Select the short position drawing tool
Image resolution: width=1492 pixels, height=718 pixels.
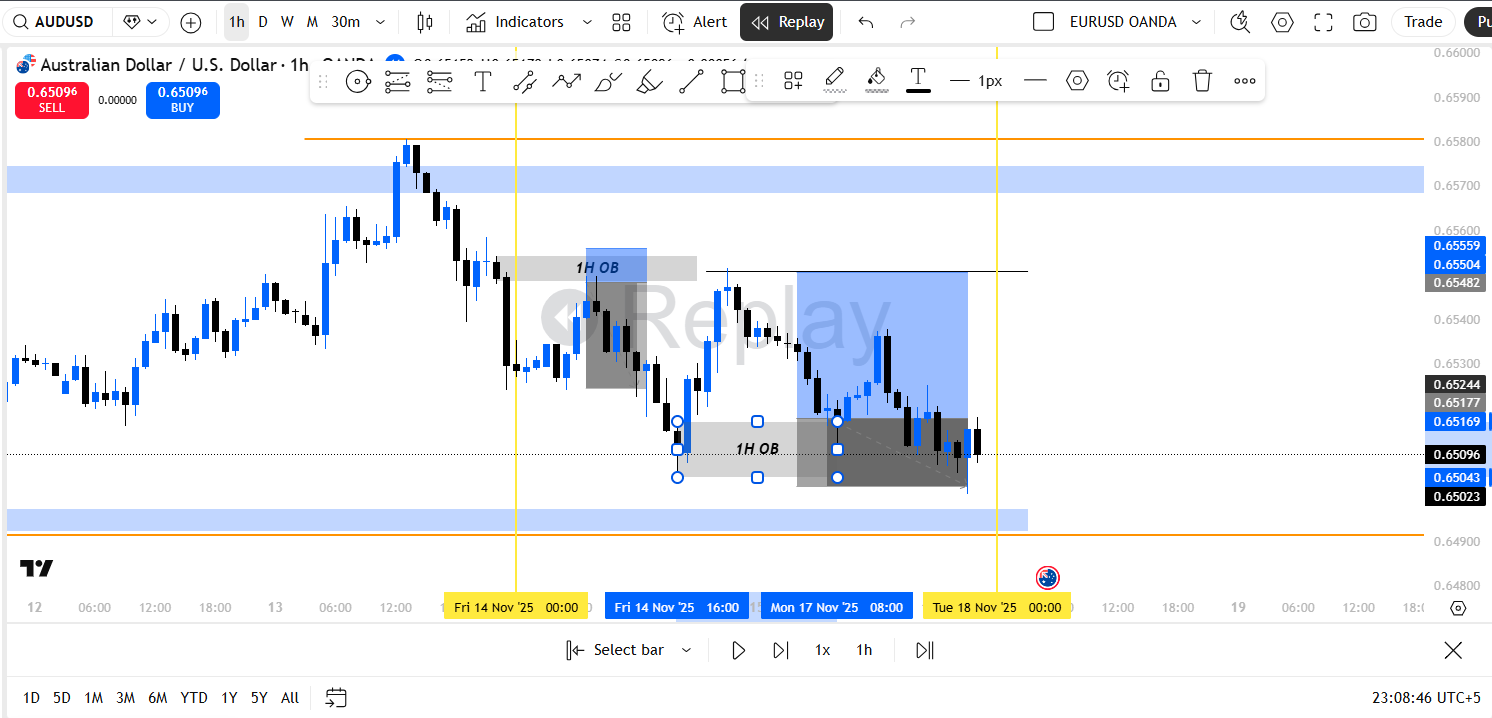tap(440, 82)
